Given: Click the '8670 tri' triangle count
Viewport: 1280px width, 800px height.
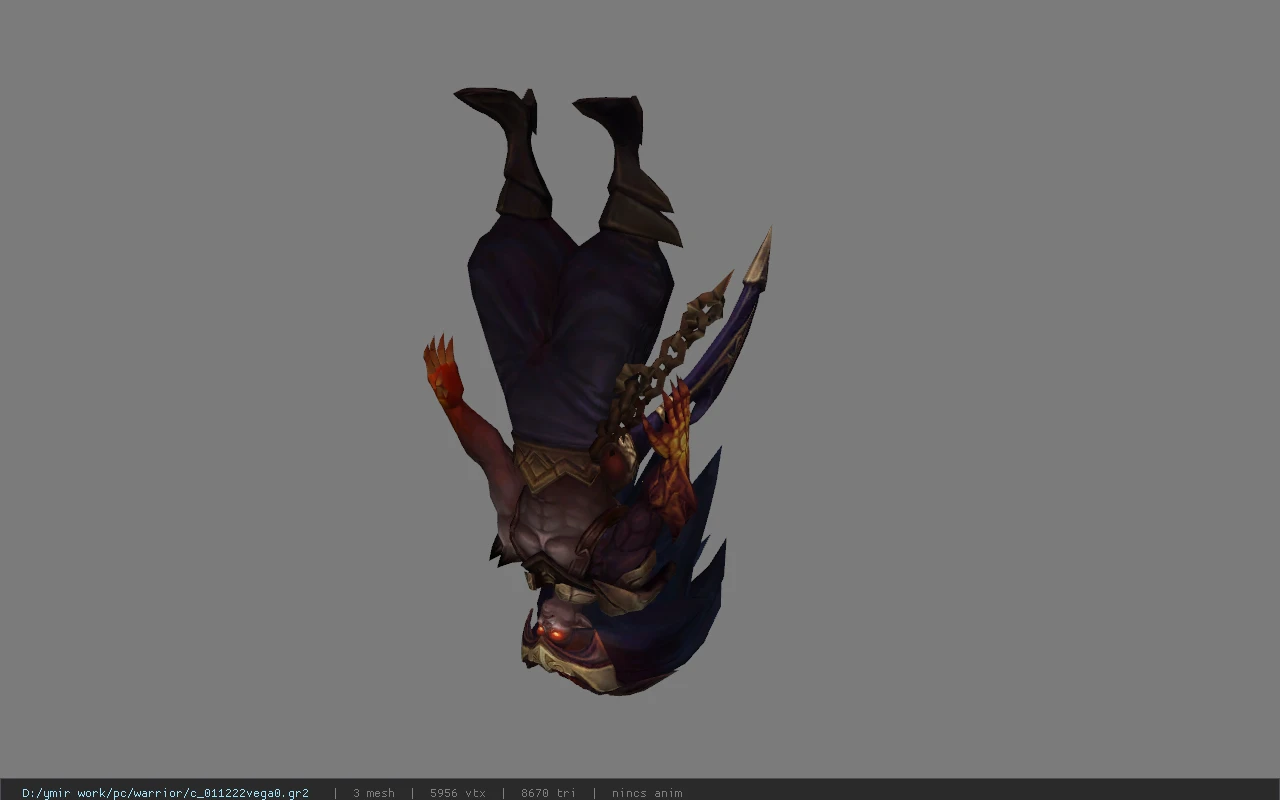Looking at the screenshot, I should click(548, 793).
